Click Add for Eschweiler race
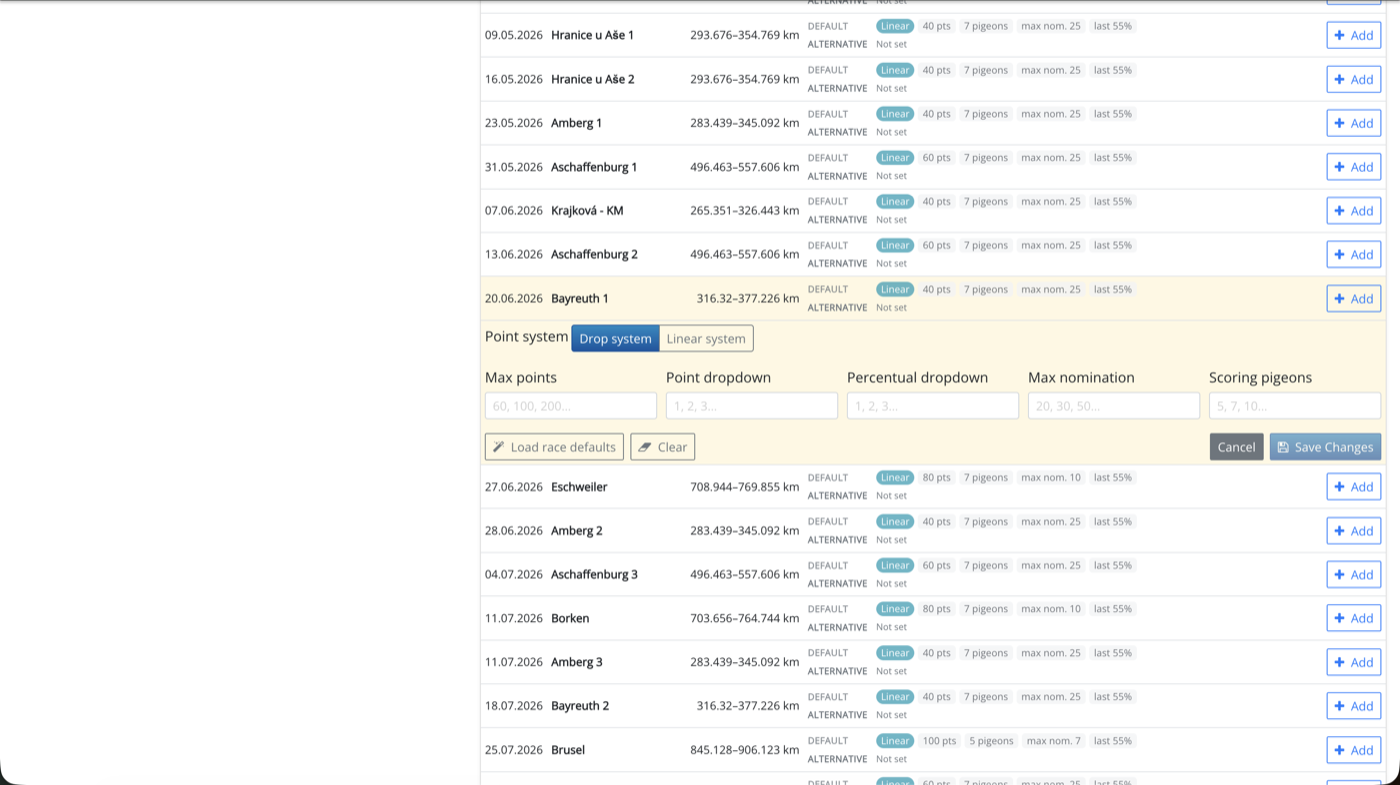 coord(1353,487)
